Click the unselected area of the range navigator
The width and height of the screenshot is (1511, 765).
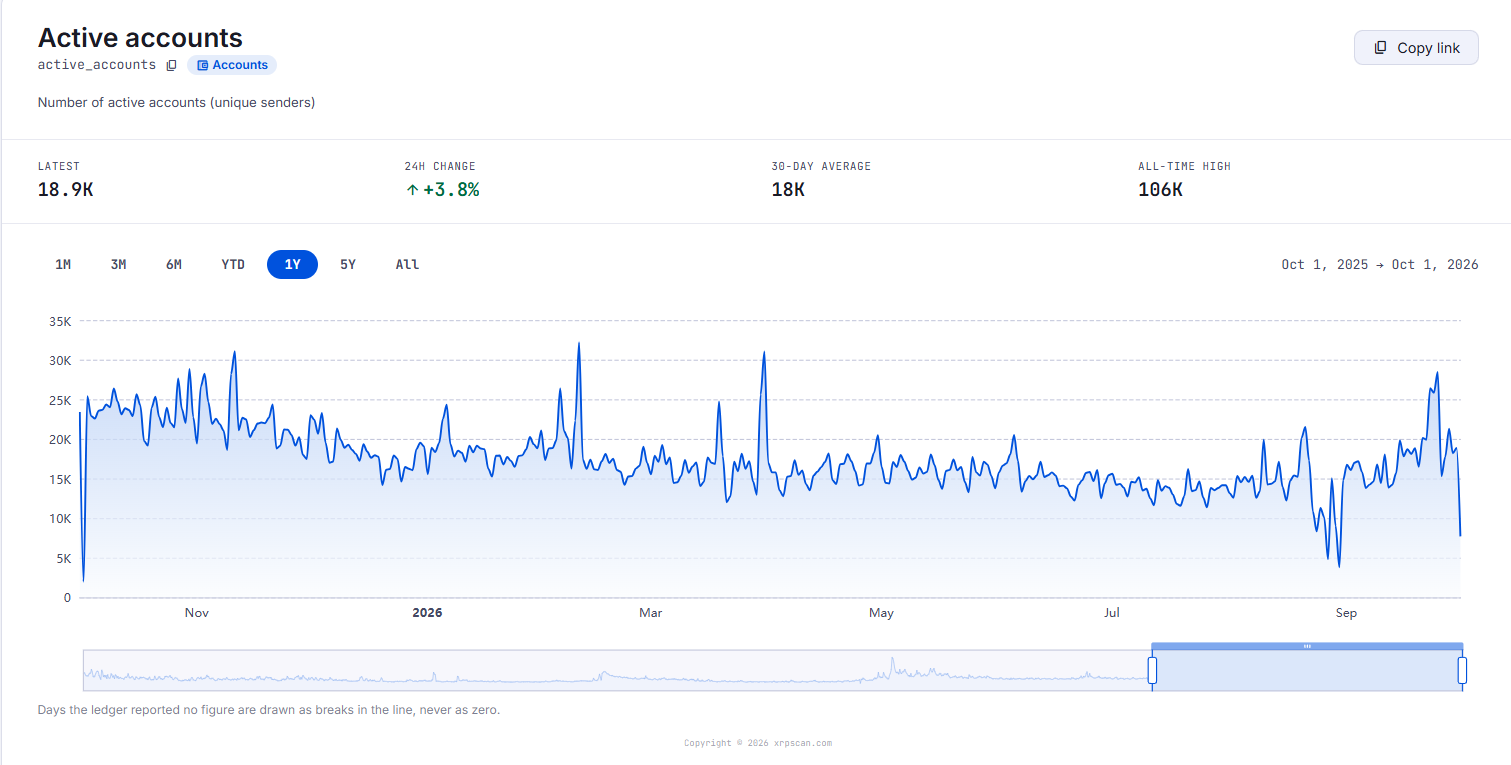pos(617,670)
